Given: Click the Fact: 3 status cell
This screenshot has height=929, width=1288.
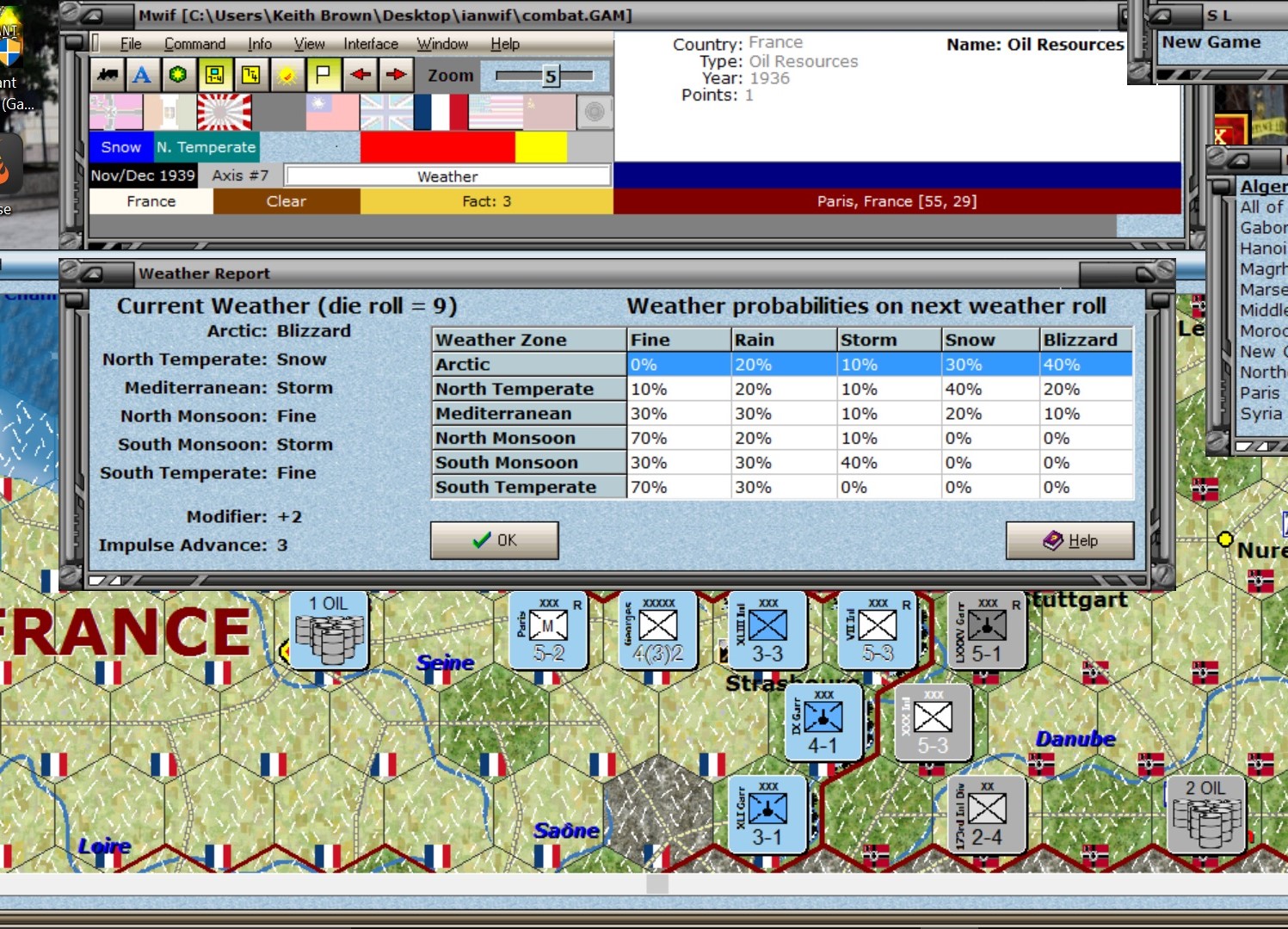Looking at the screenshot, I should [x=487, y=201].
